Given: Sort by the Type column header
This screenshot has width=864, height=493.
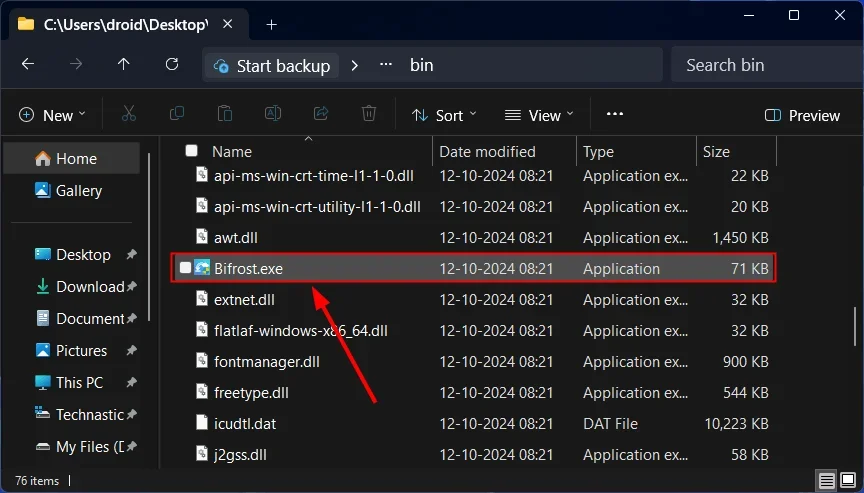Looking at the screenshot, I should coord(598,151).
